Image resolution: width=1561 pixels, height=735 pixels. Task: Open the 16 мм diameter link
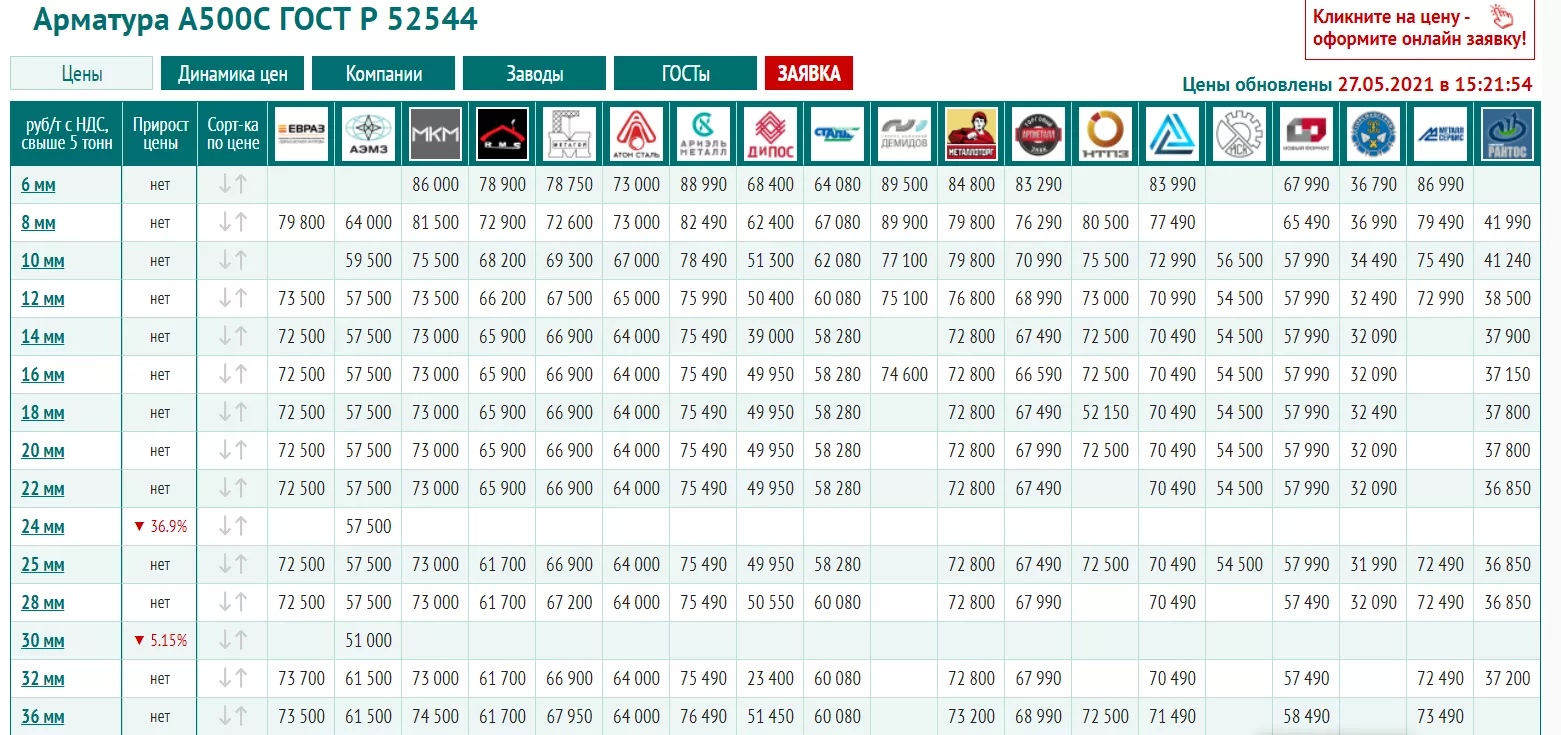pyautogui.click(x=43, y=375)
